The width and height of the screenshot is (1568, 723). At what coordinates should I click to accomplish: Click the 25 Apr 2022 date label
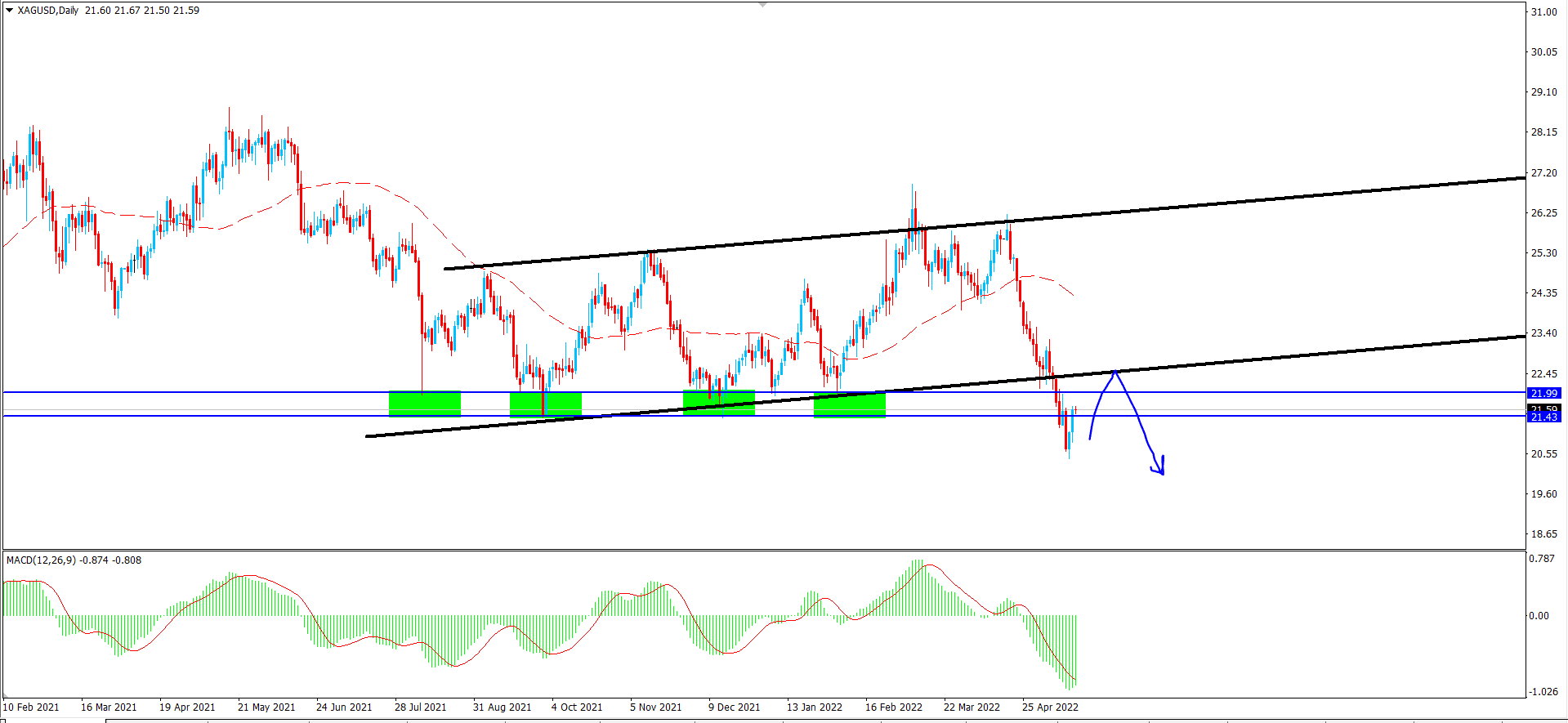1050,707
